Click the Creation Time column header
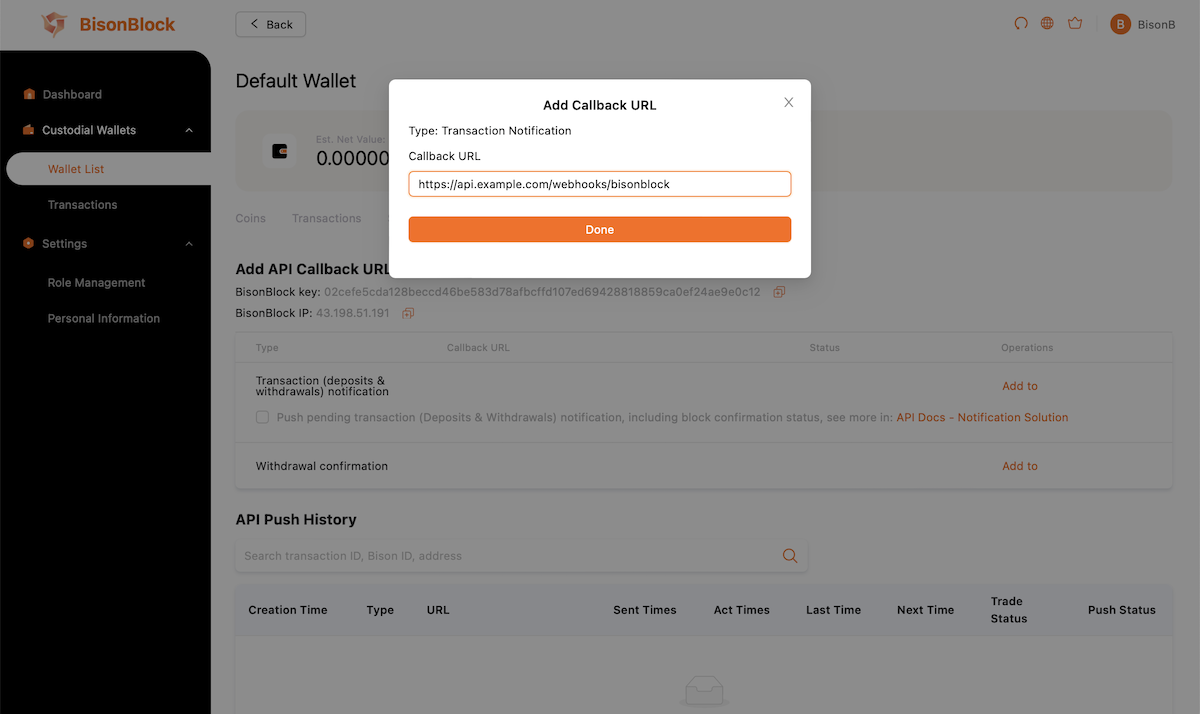Screen dimensions: 1200x714 coord(288,610)
